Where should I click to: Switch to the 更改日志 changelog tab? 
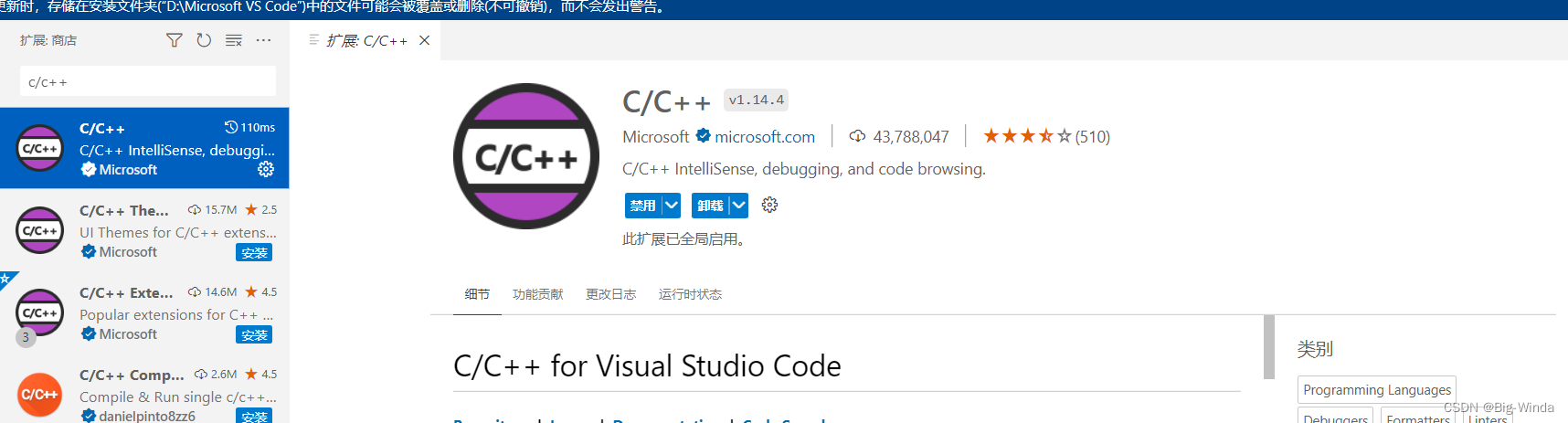coord(610,294)
